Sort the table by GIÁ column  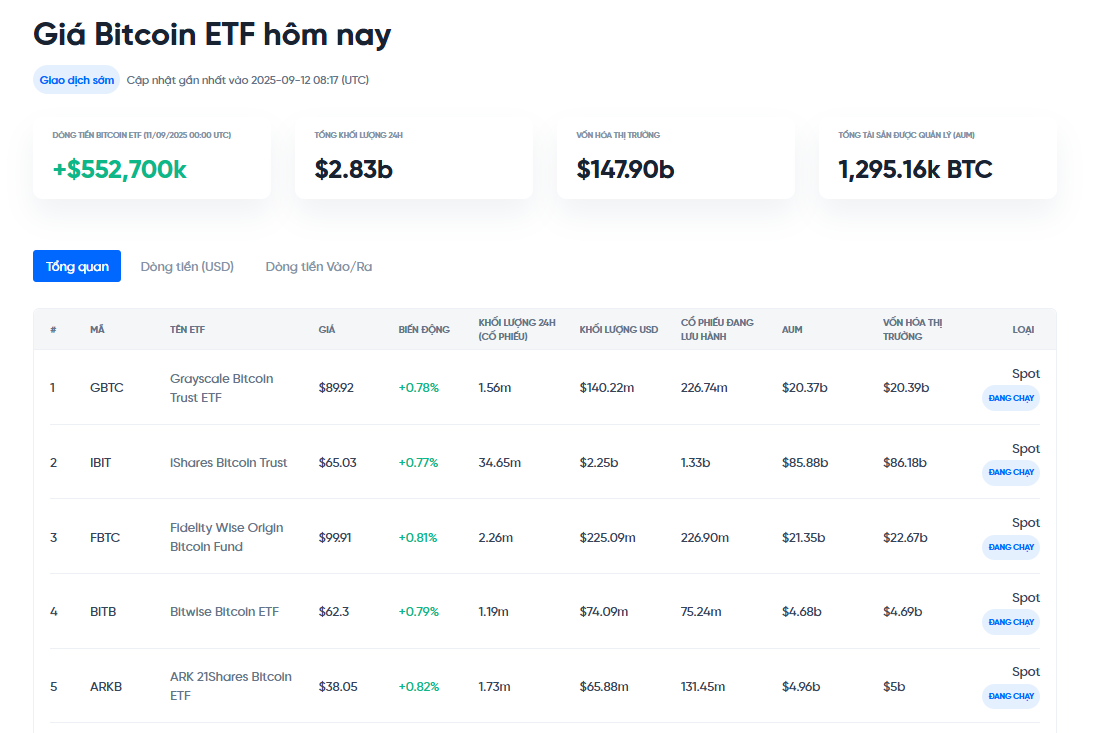coord(324,329)
